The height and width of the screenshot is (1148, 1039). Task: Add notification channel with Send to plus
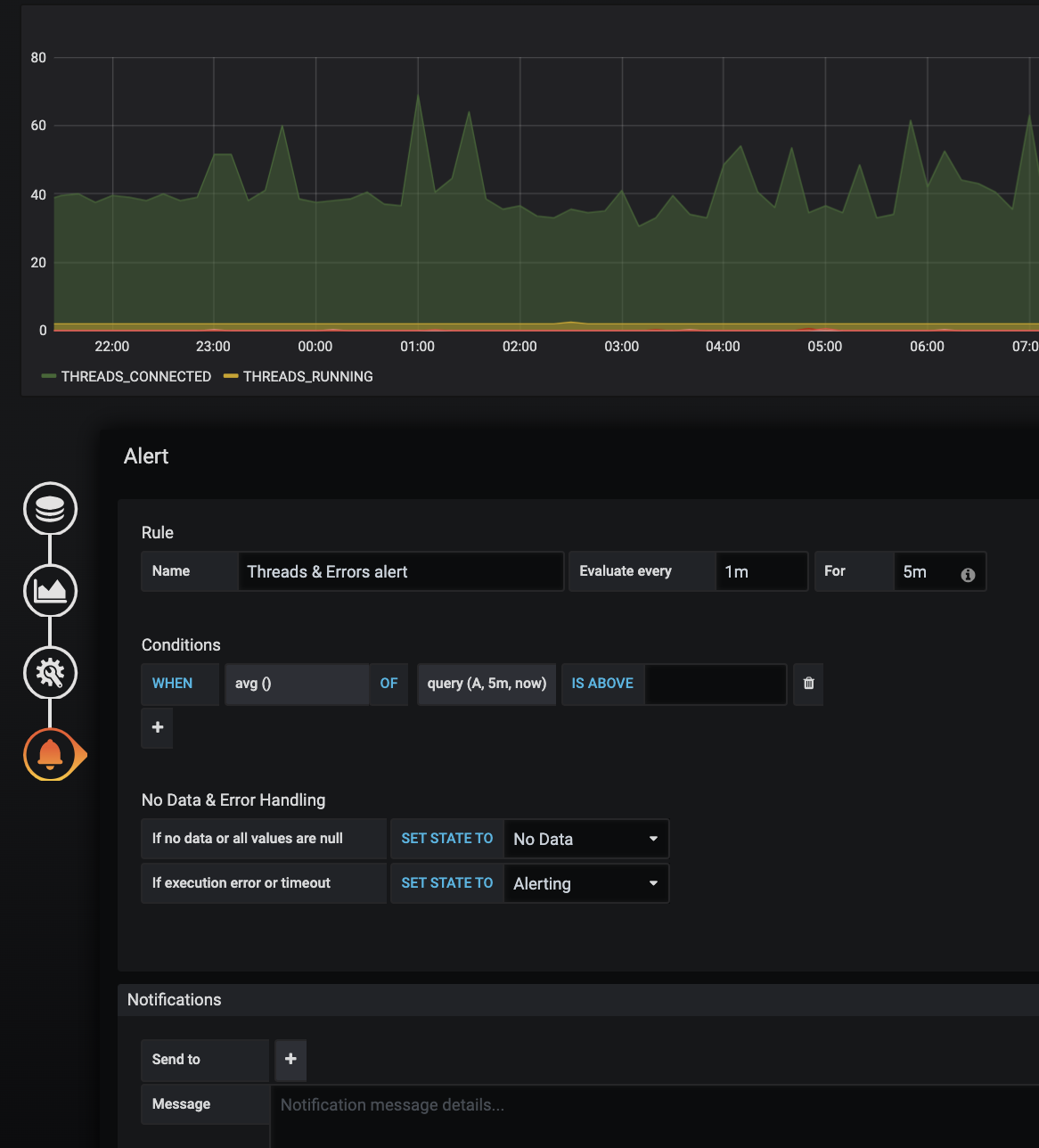[290, 1059]
